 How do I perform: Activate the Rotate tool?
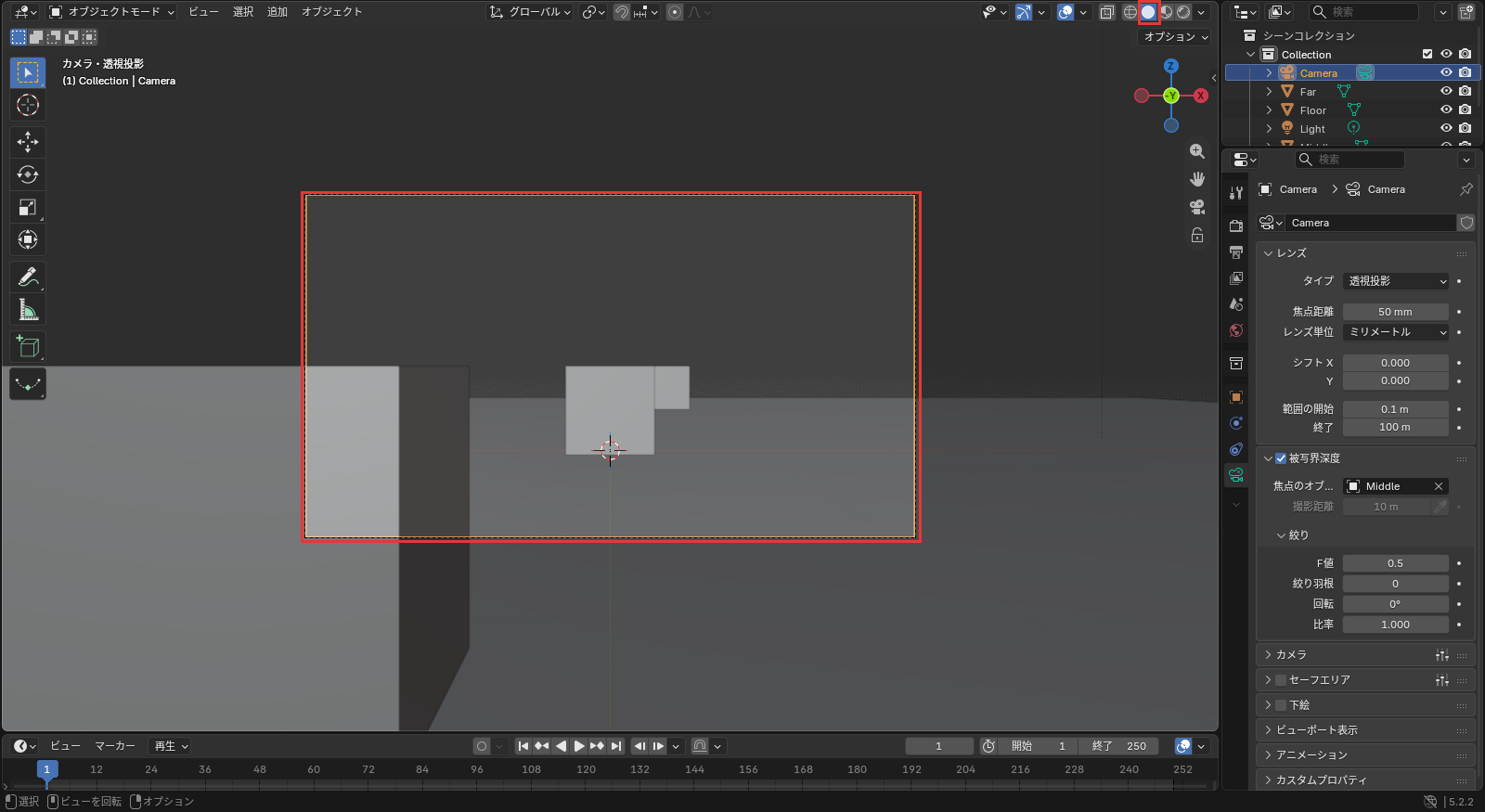tap(28, 174)
